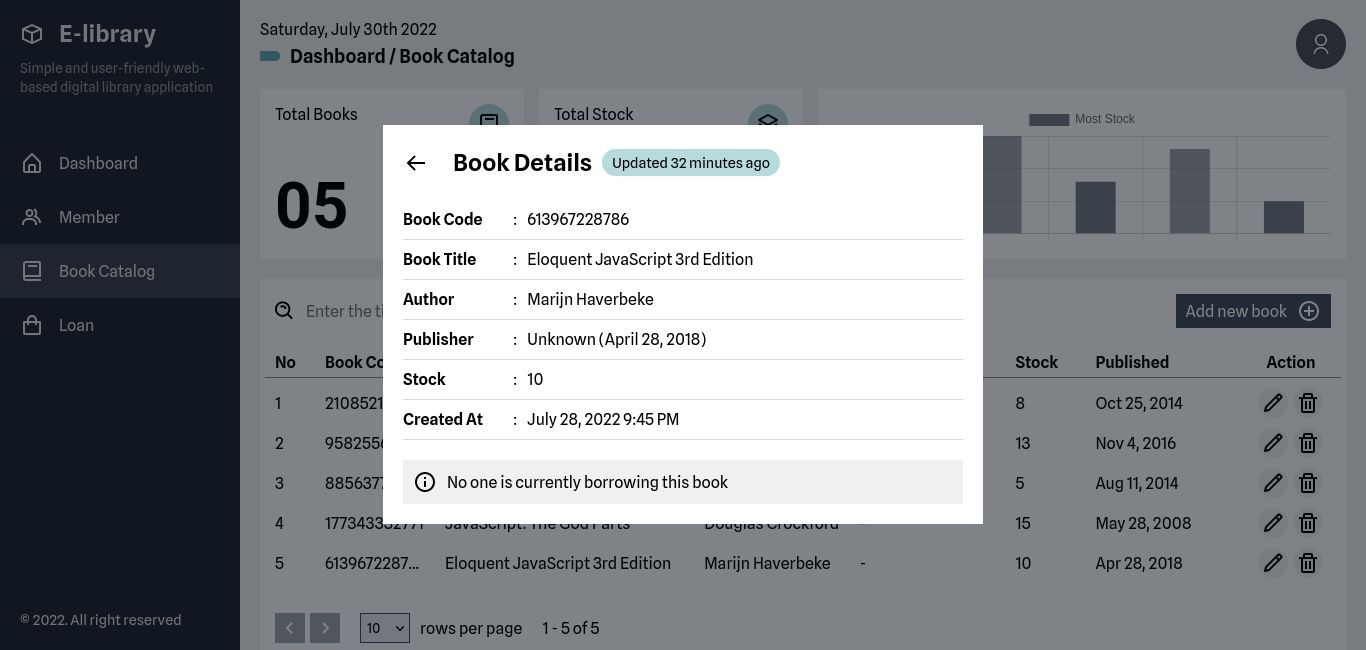Click the Add new book button
This screenshot has height=650, width=1366.
[x=1252, y=311]
